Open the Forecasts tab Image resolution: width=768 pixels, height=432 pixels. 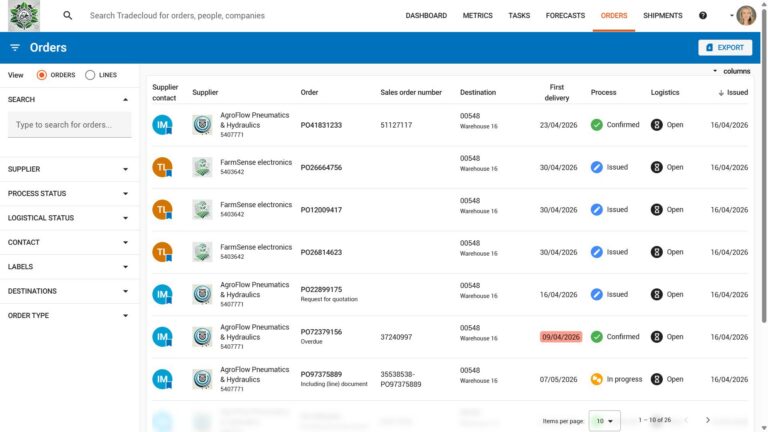(x=565, y=16)
